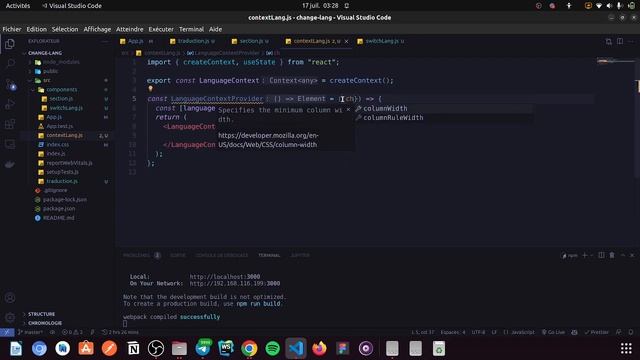Viewport: 640px width, 360px height.
Task: Open editor More Actions ellipsis
Action: pyautogui.click(x=631, y=41)
